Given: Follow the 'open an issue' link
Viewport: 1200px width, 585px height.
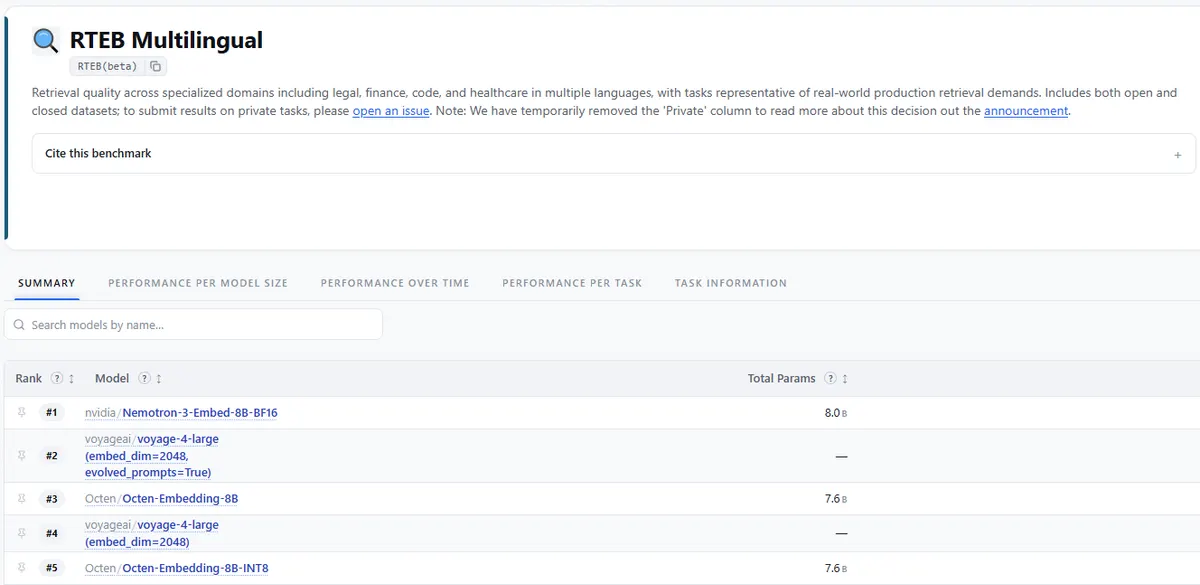Looking at the screenshot, I should tap(391, 111).
